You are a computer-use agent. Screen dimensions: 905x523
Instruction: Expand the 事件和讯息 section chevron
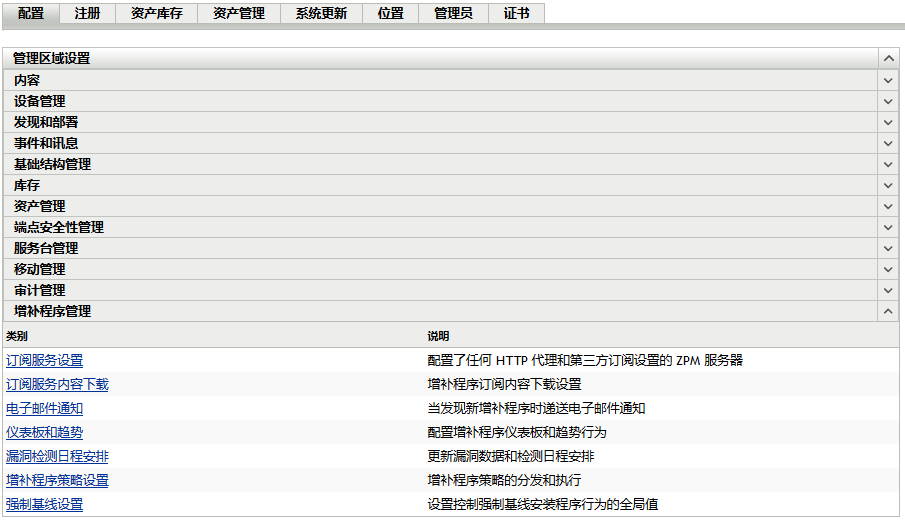click(888, 143)
